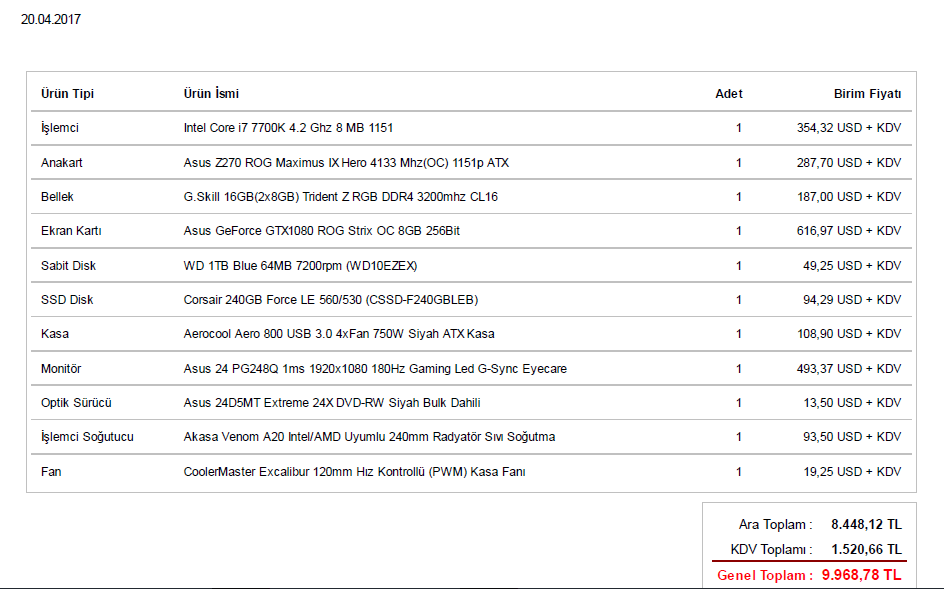Click the Ara Toplam label
944x589 pixels.
pyautogui.click(x=775, y=525)
